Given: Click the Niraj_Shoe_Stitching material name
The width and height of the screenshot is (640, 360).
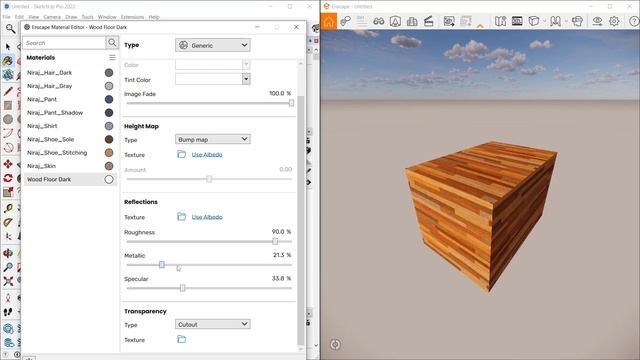Looking at the screenshot, I should click(57, 153).
